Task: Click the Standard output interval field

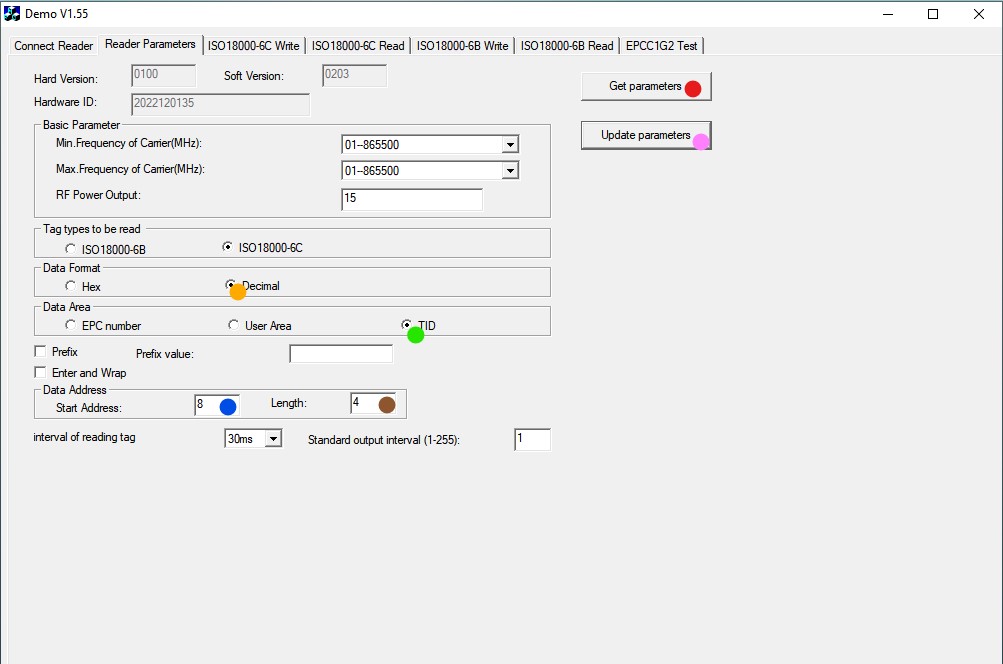Action: click(x=532, y=439)
